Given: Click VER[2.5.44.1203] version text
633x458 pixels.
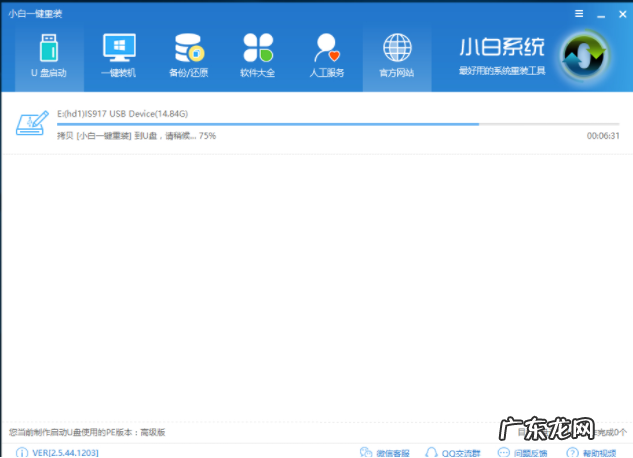Looking at the screenshot, I should (x=65, y=453).
